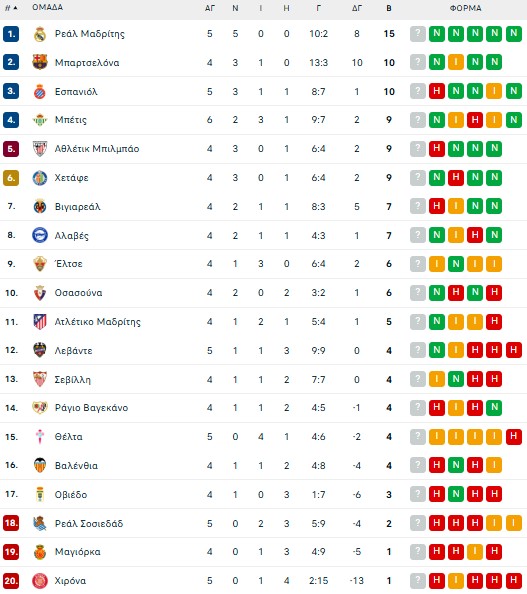527x594 pixels.
Task: Select the Girona club crest
Action: click(x=40, y=581)
